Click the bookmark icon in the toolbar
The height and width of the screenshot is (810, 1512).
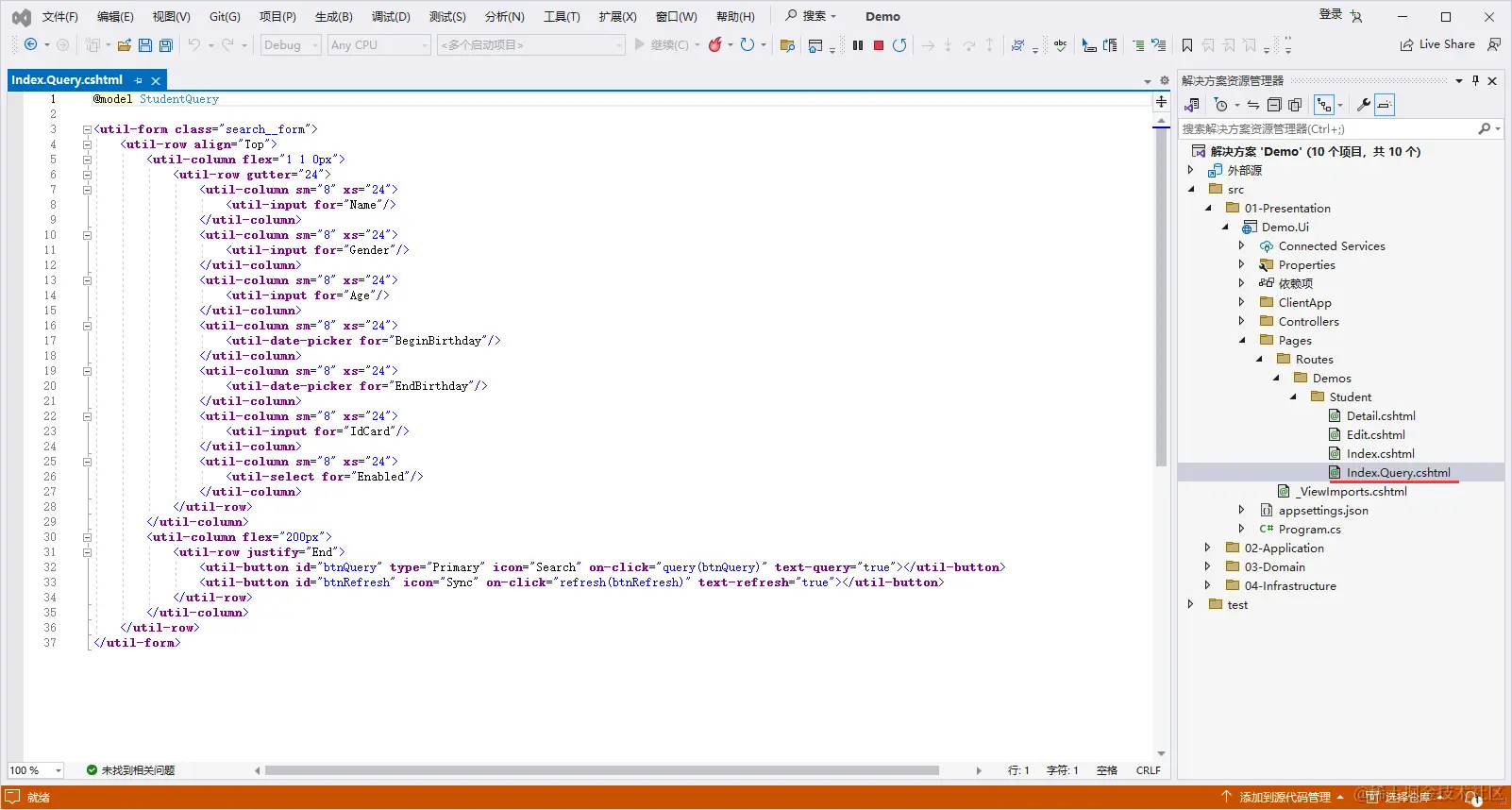pos(1187,44)
